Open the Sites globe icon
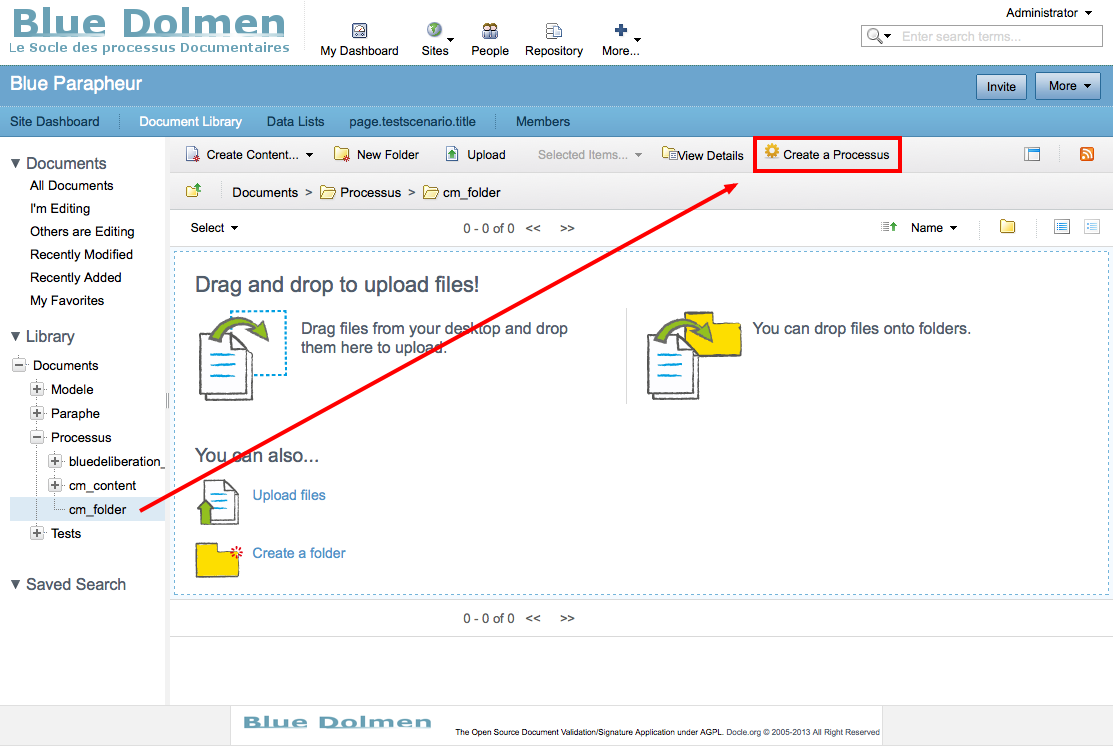1113x755 pixels. [x=434, y=30]
